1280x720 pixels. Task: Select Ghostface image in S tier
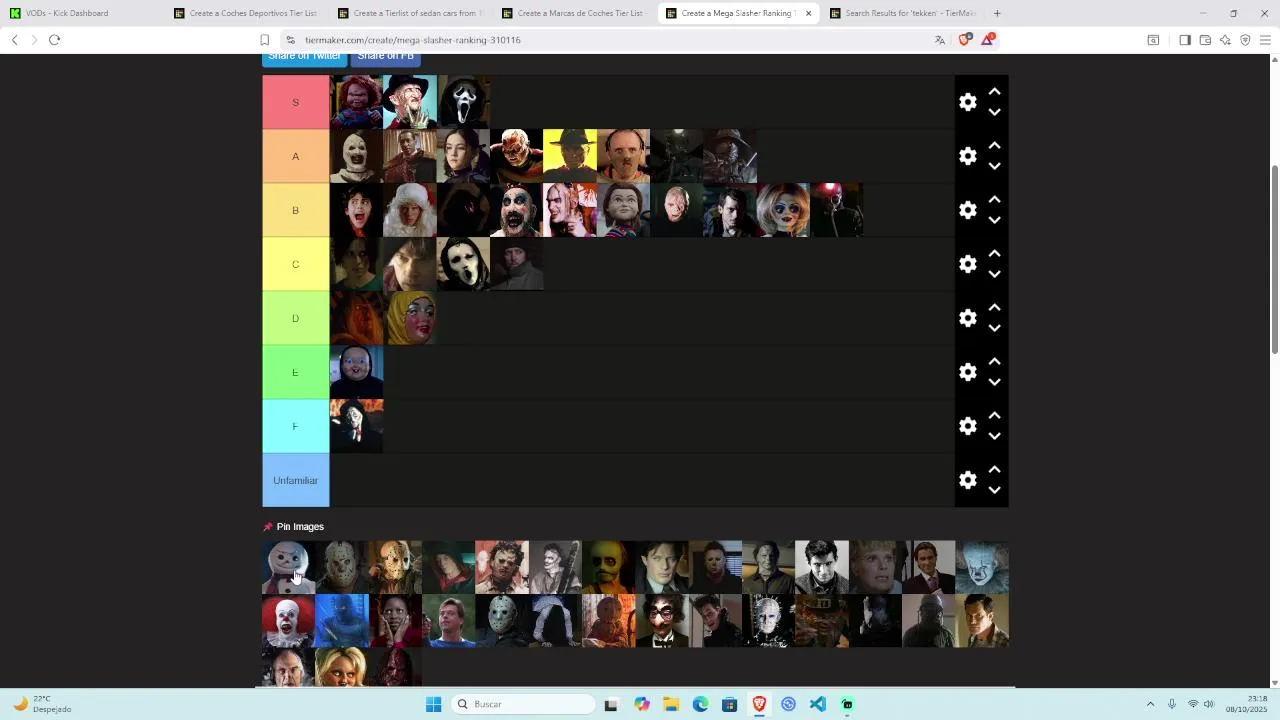click(464, 102)
